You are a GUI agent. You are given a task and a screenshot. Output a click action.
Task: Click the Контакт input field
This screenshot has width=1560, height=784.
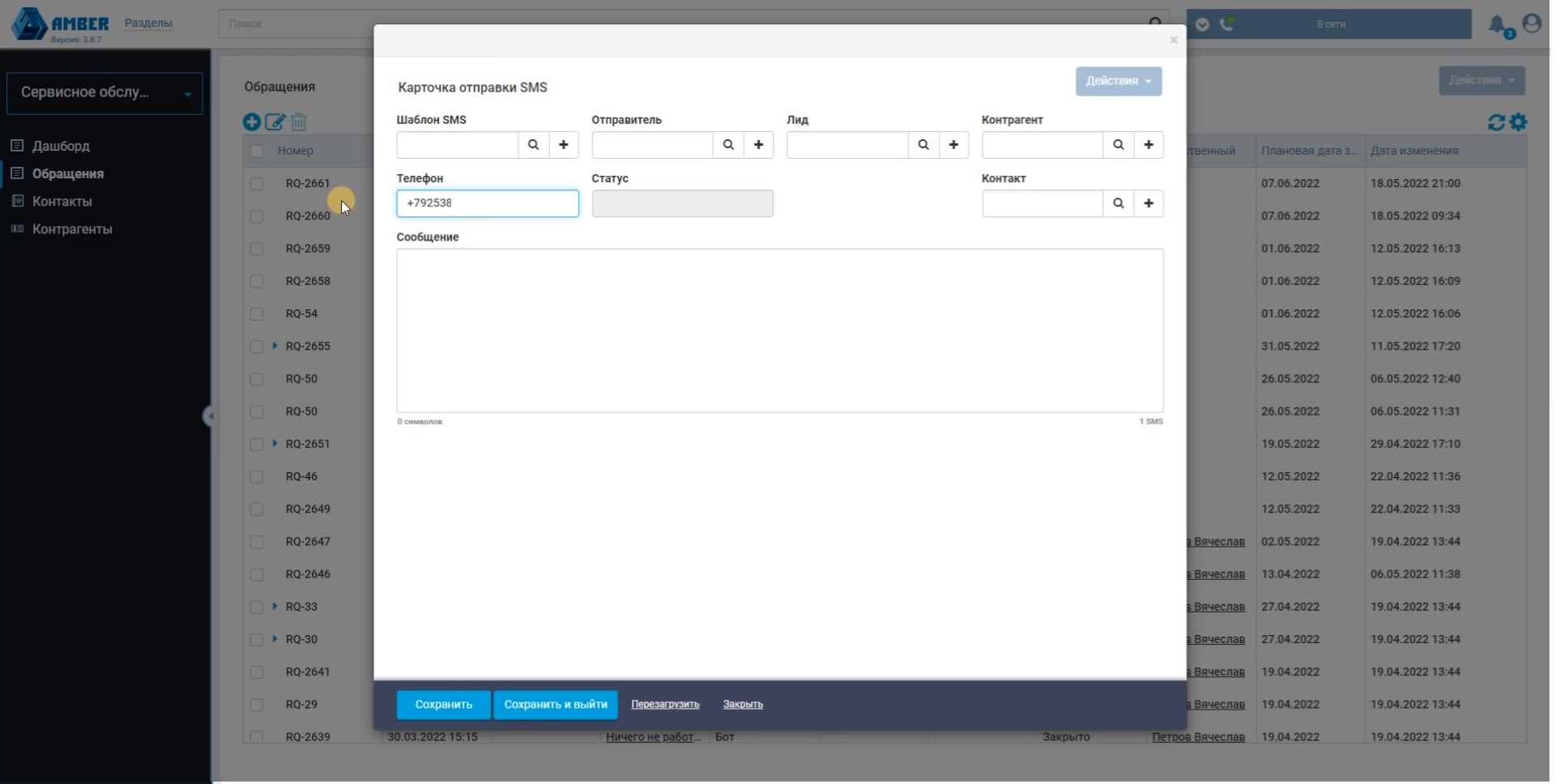pos(1043,203)
